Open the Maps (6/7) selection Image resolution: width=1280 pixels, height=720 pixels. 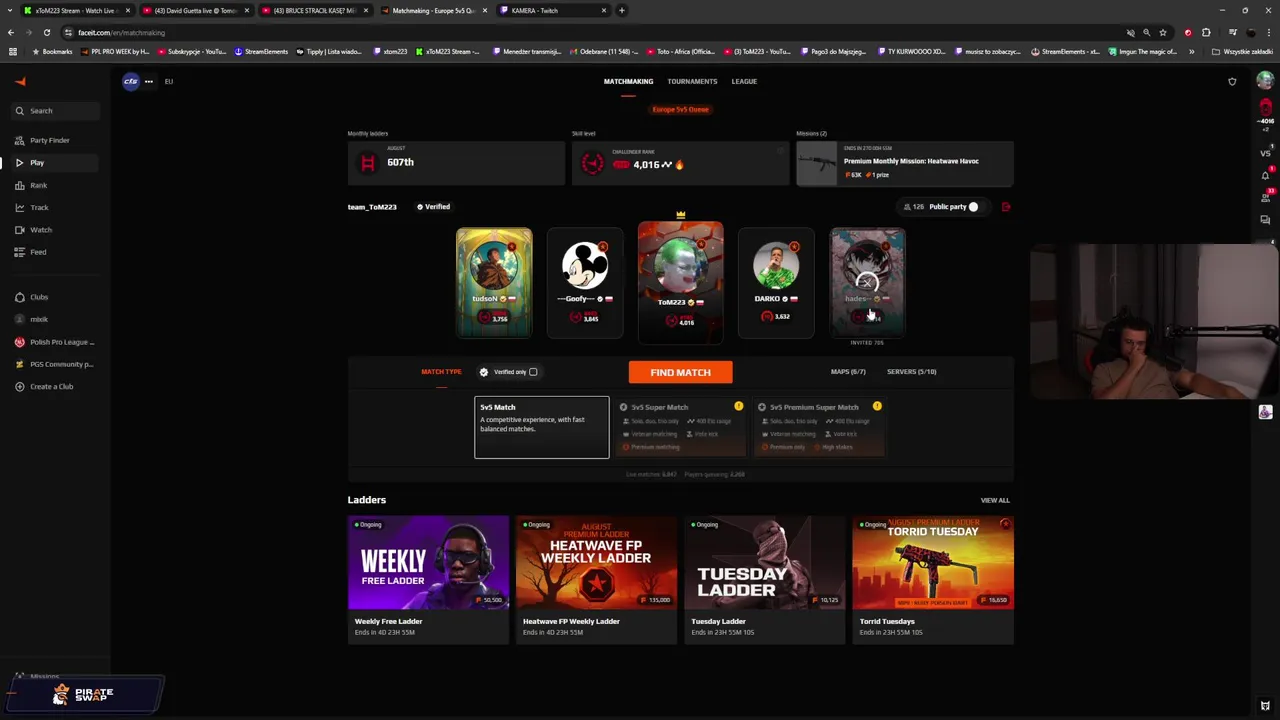pos(848,372)
